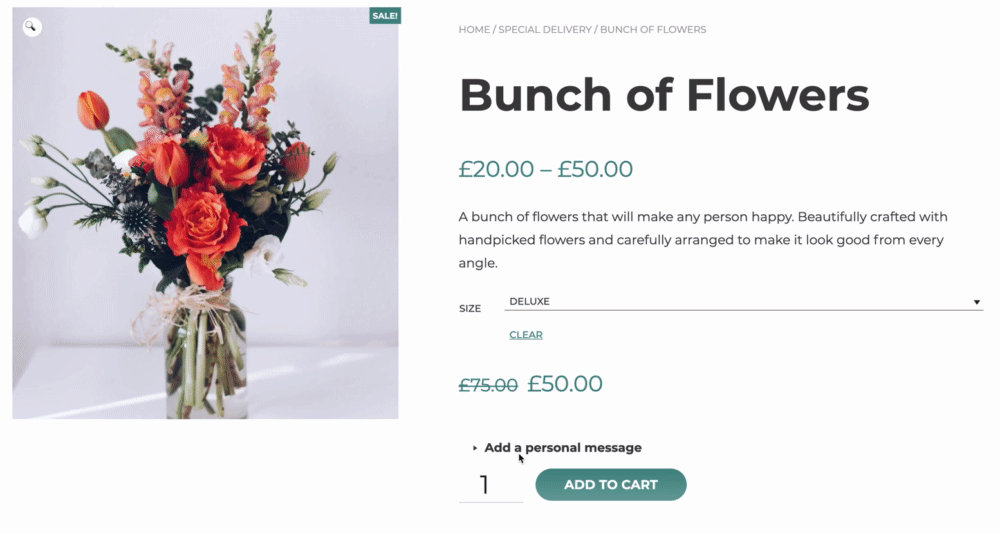Focus the quantity input field
Screen dimensions: 1000x534
(x=490, y=486)
